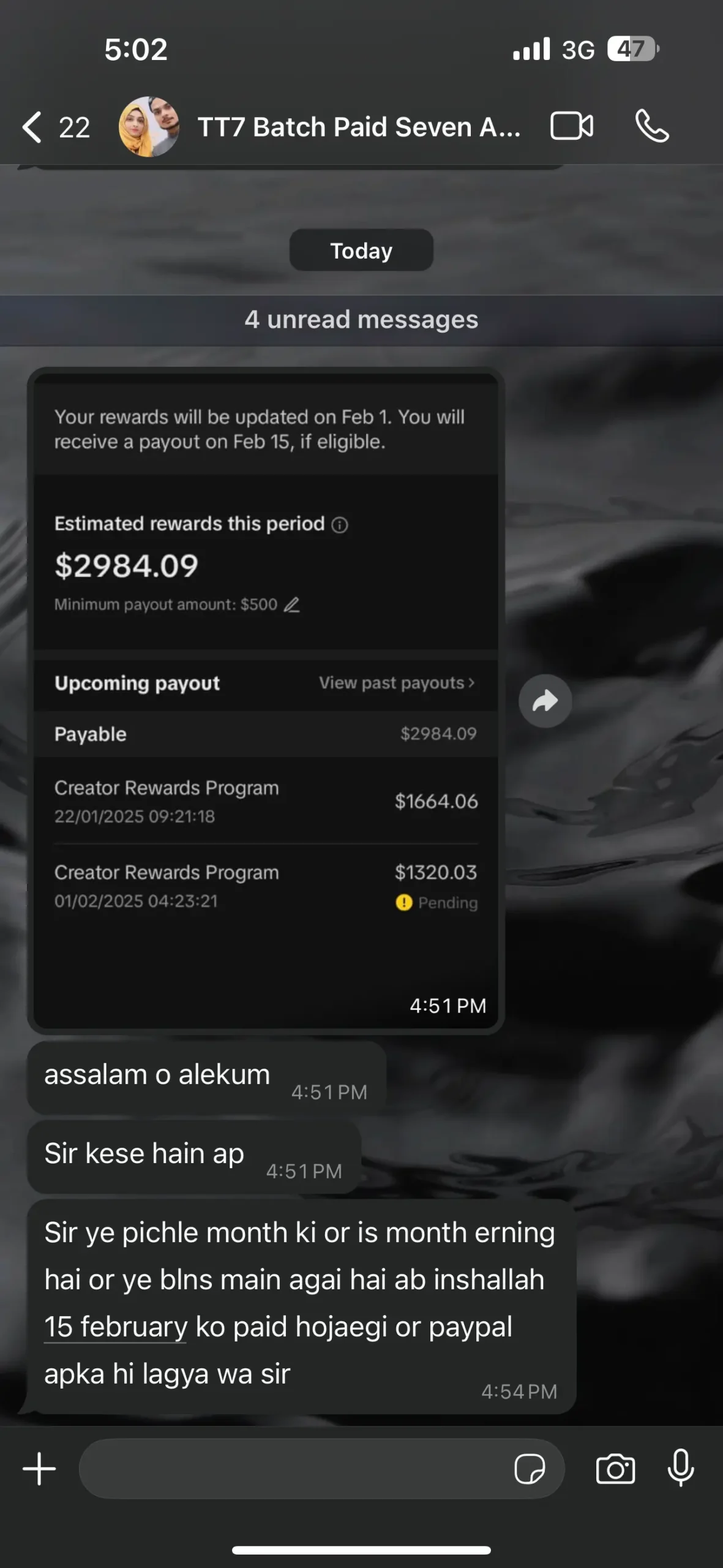Screen dimensions: 723x1568
Task: Go back to chat list via back chevron
Action: click(31, 127)
